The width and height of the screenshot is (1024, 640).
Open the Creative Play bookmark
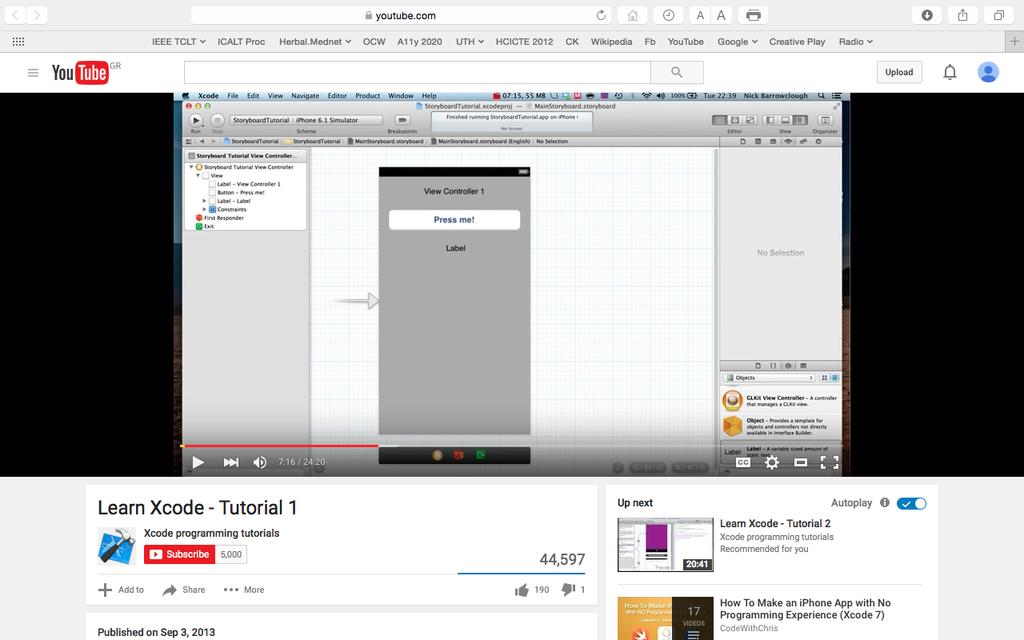point(797,41)
